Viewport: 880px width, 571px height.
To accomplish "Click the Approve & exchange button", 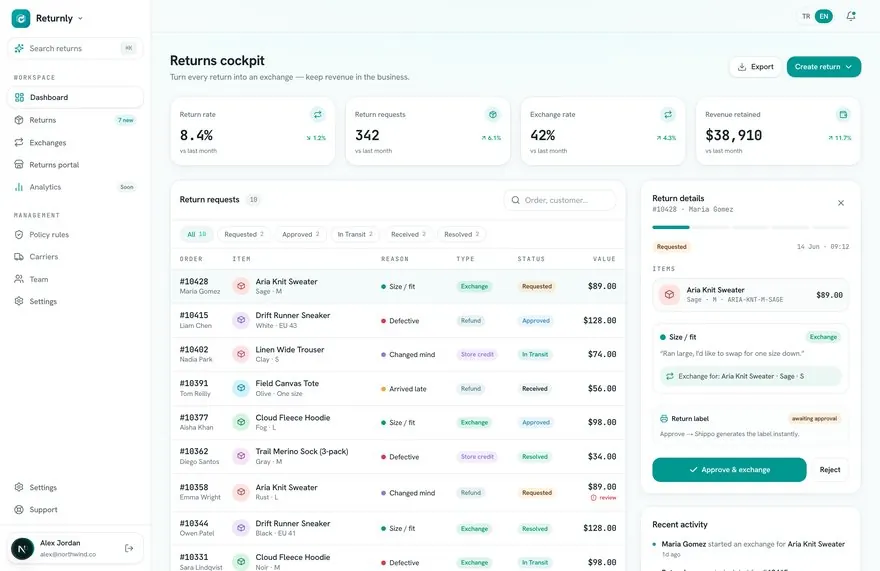I will click(729, 470).
